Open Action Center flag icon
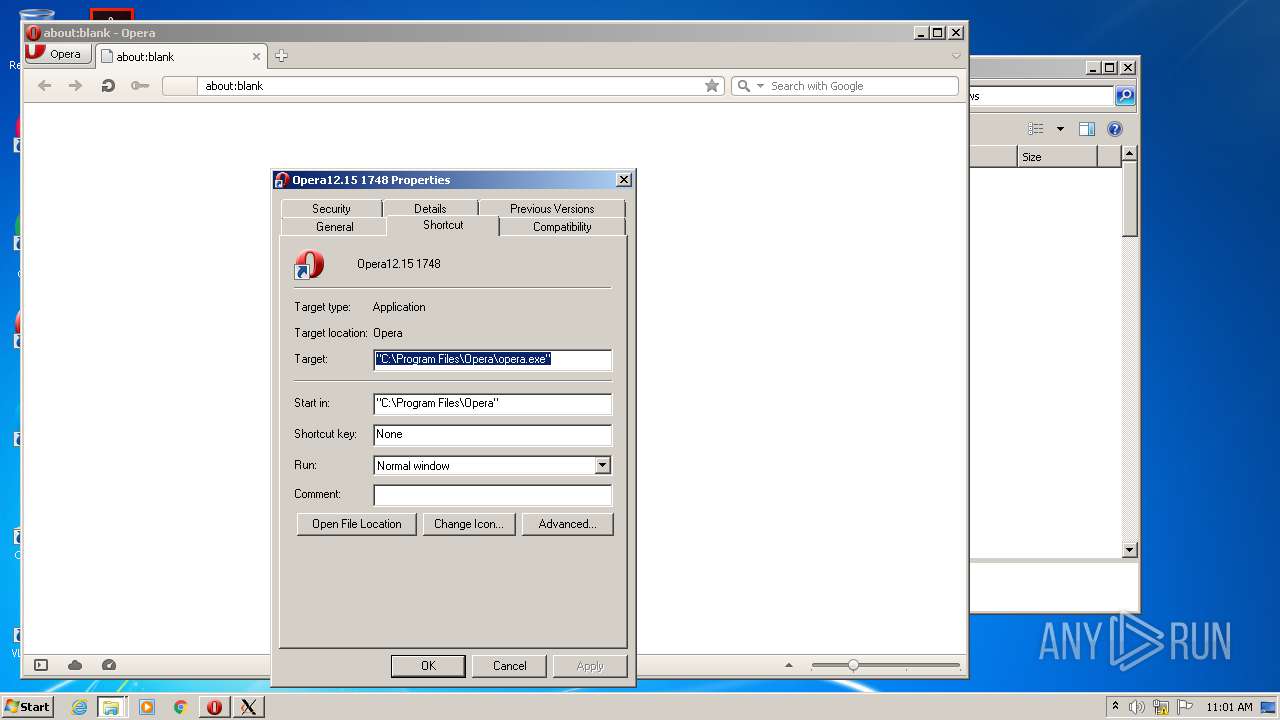Screen dimensions: 1280x720 point(1185,707)
